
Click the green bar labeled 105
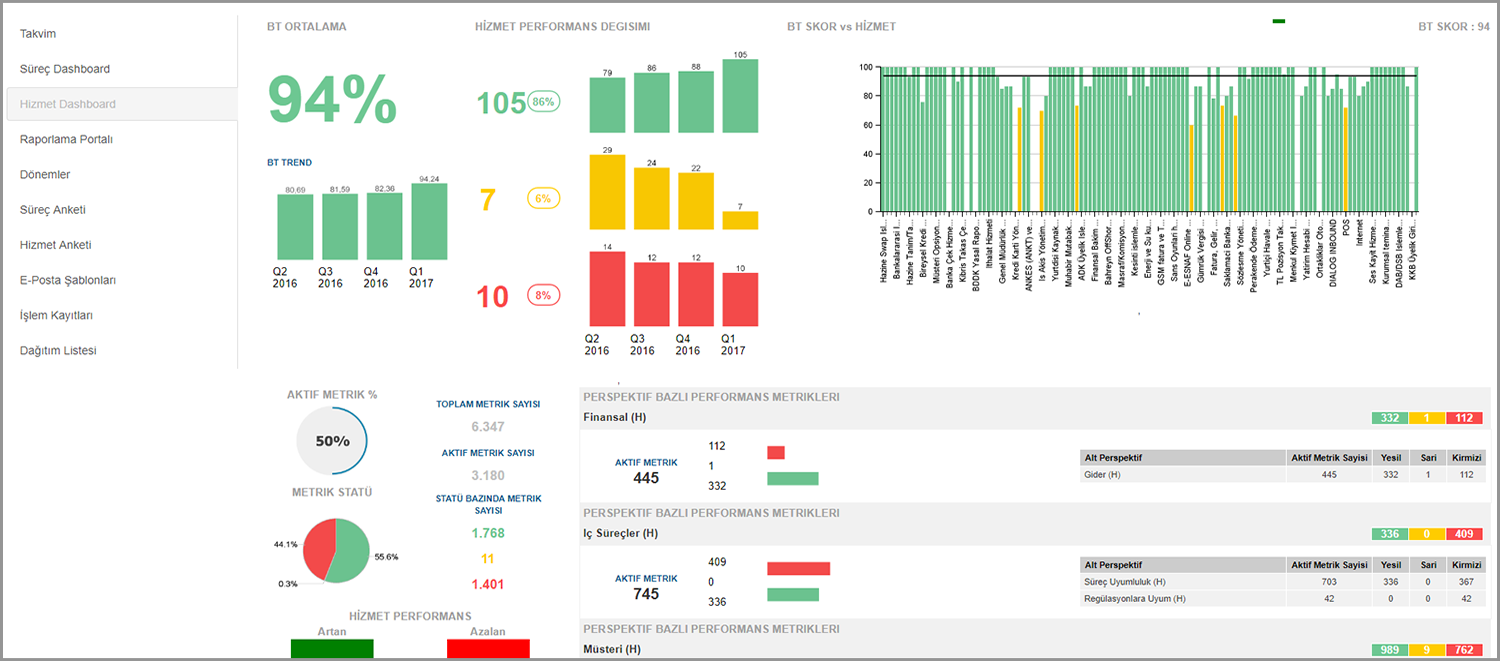(x=740, y=96)
